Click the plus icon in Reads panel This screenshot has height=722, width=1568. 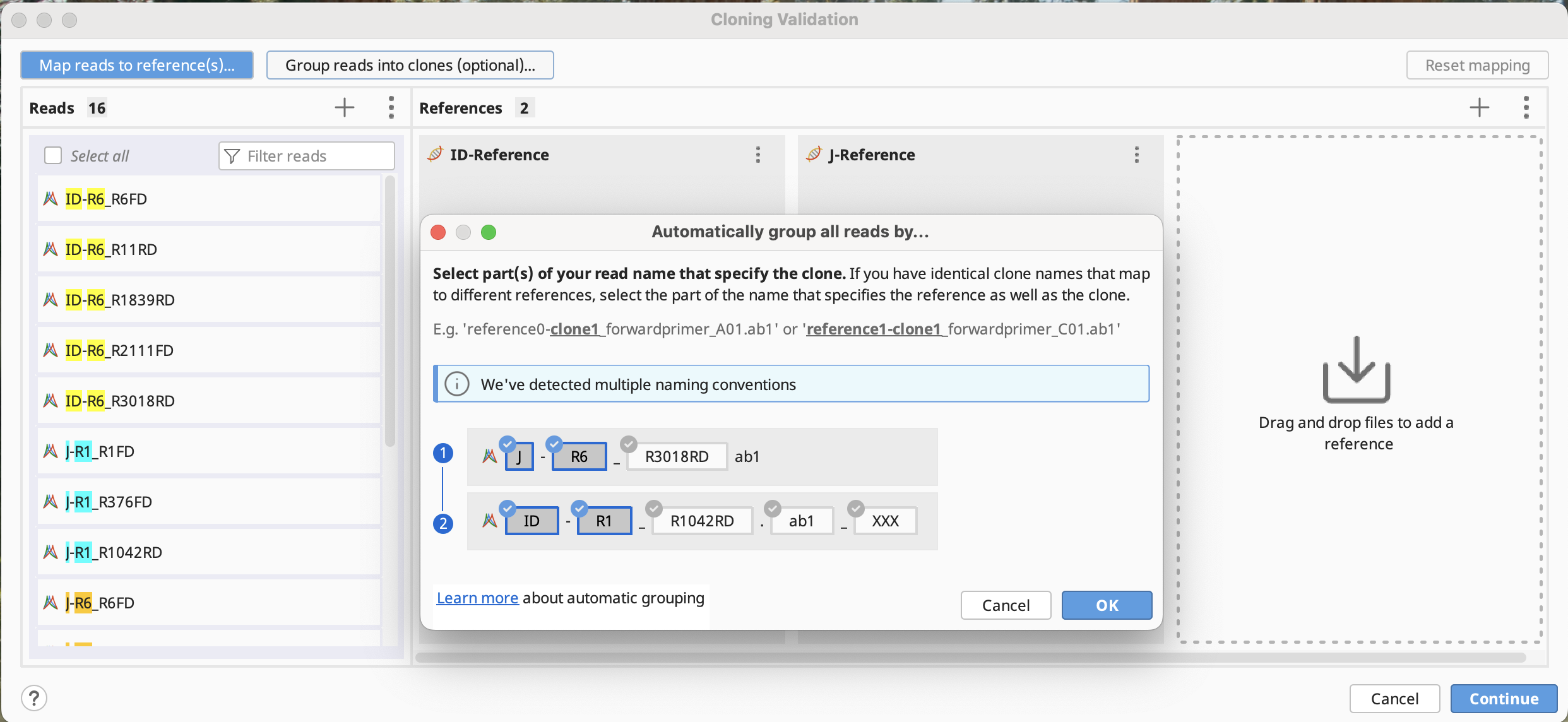(344, 107)
